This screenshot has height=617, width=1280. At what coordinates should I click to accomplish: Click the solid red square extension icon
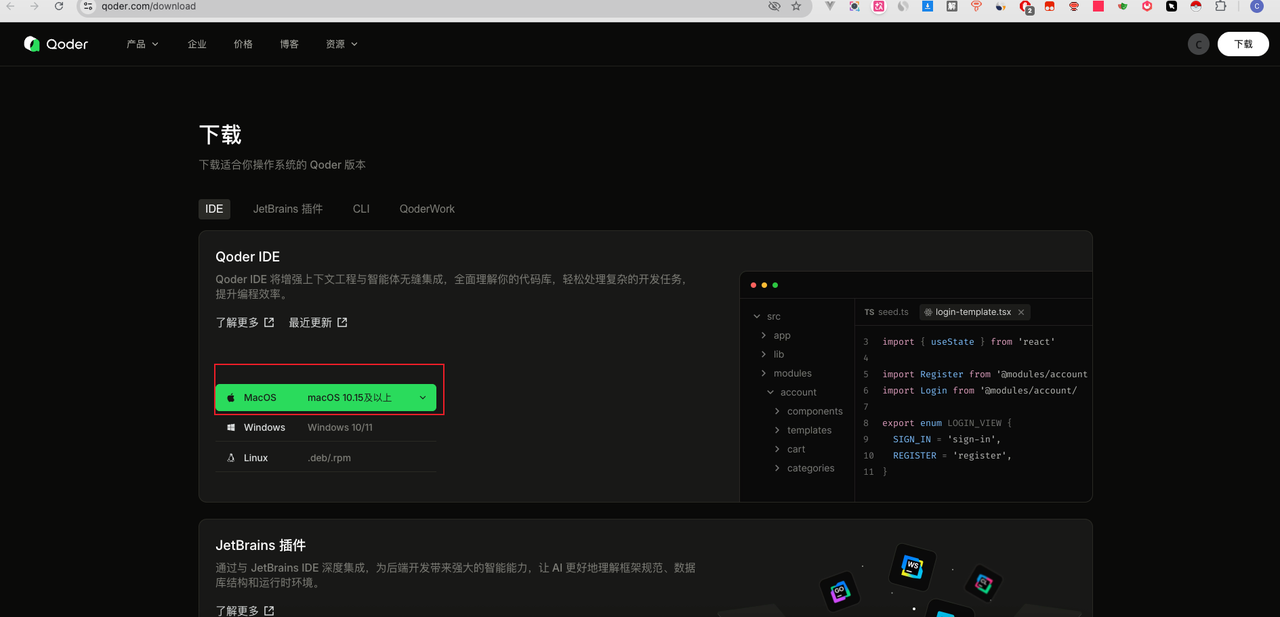(1098, 6)
